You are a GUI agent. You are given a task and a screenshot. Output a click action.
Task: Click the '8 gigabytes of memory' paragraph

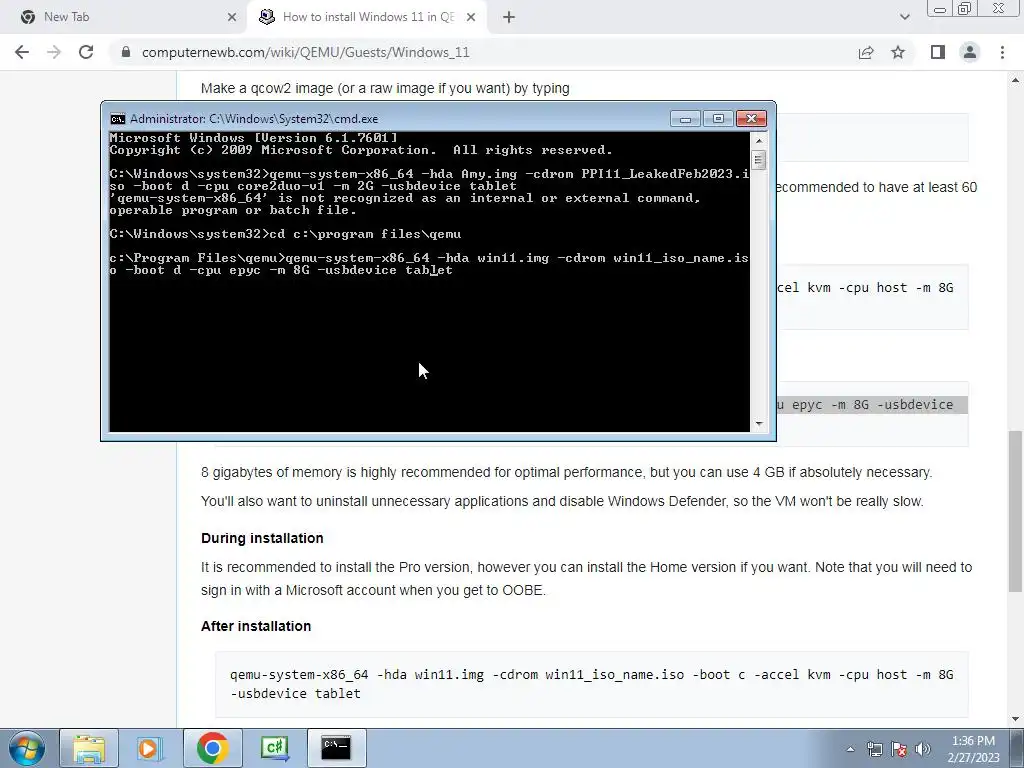pyautogui.click(x=566, y=472)
